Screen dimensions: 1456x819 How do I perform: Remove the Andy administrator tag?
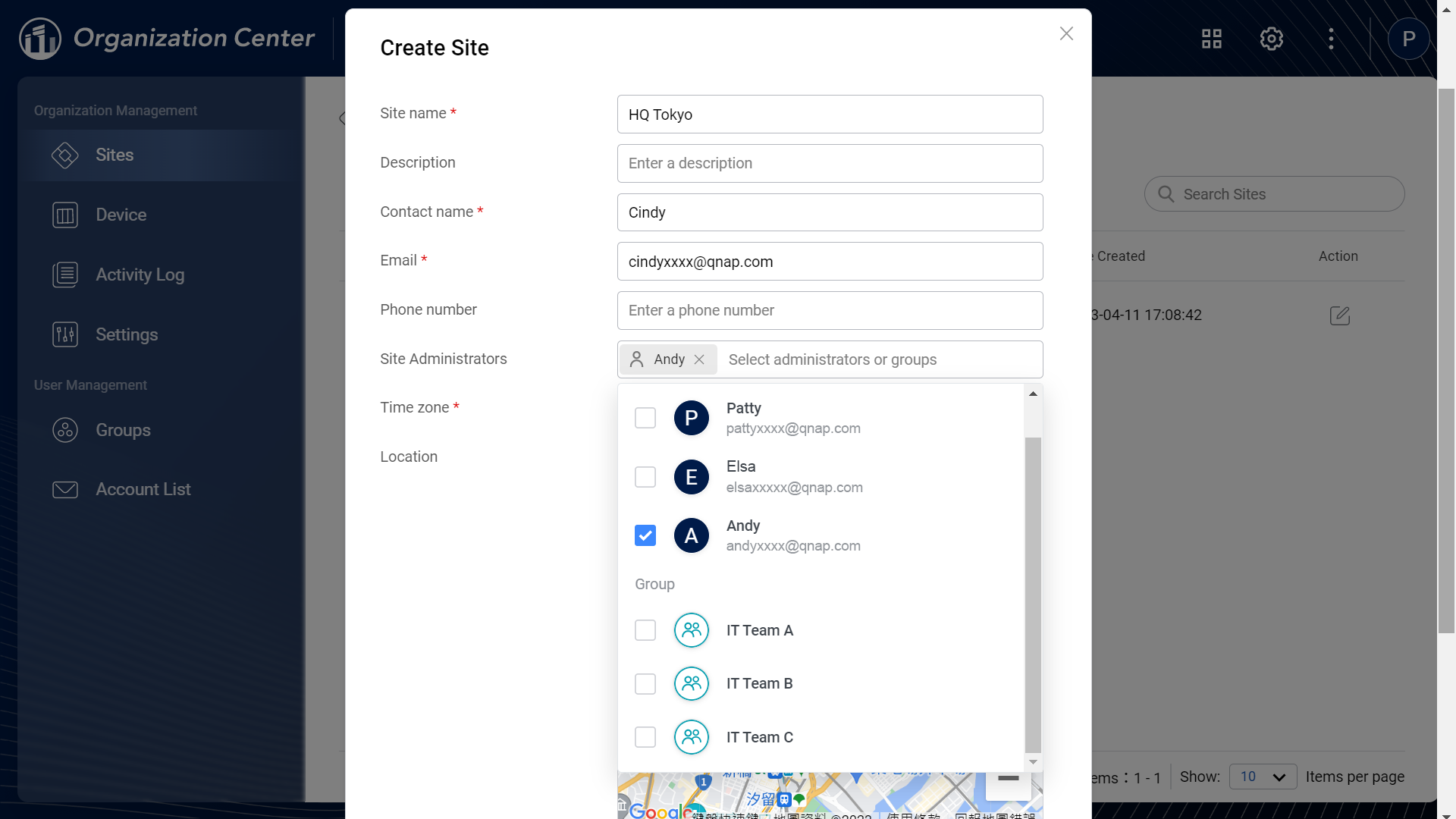pos(699,359)
